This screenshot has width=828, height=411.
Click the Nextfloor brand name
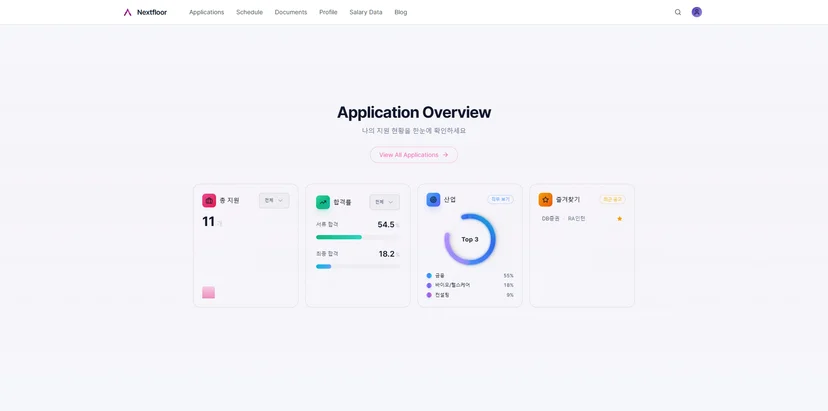click(152, 12)
